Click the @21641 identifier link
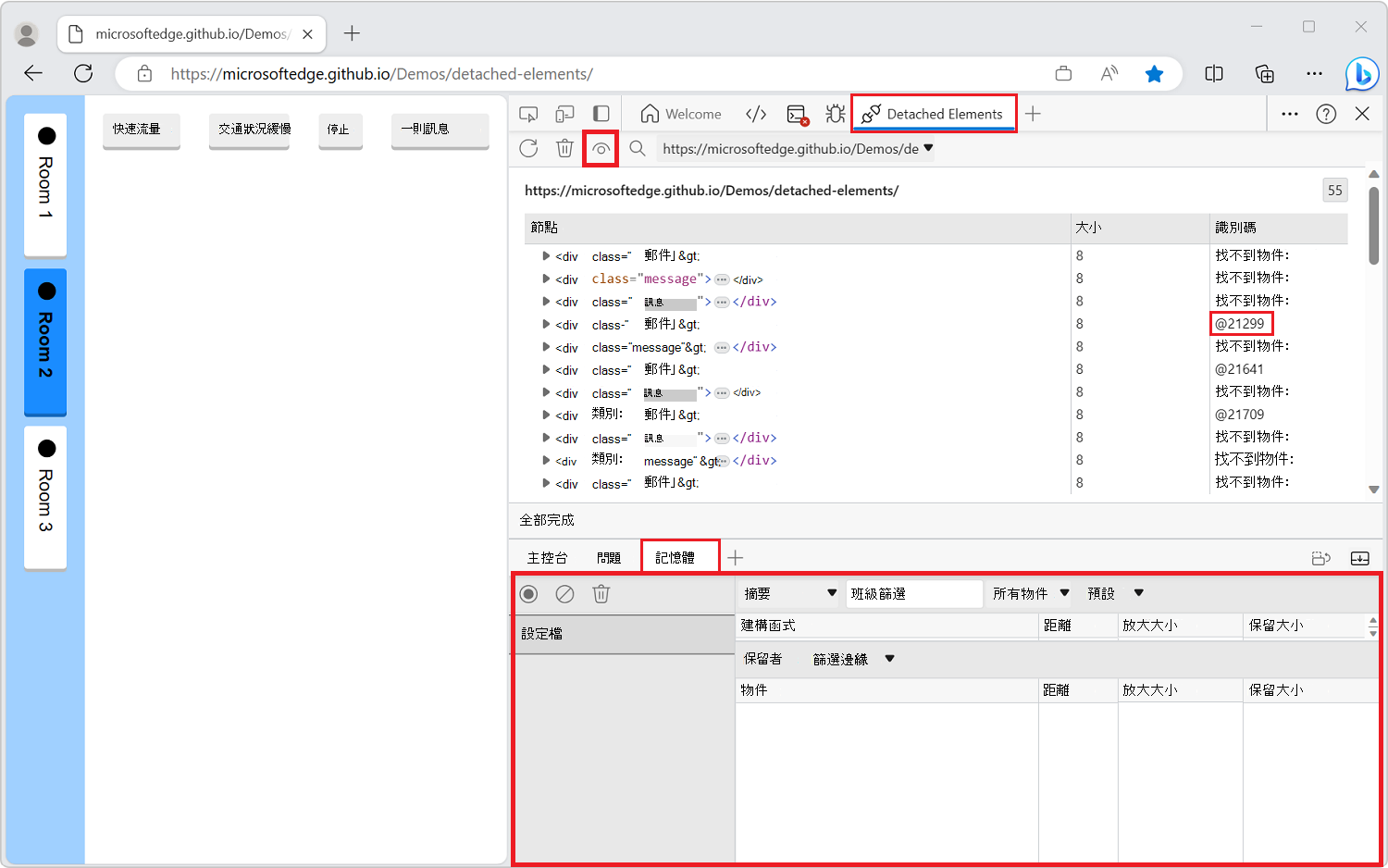This screenshot has width=1388, height=868. (x=1239, y=369)
